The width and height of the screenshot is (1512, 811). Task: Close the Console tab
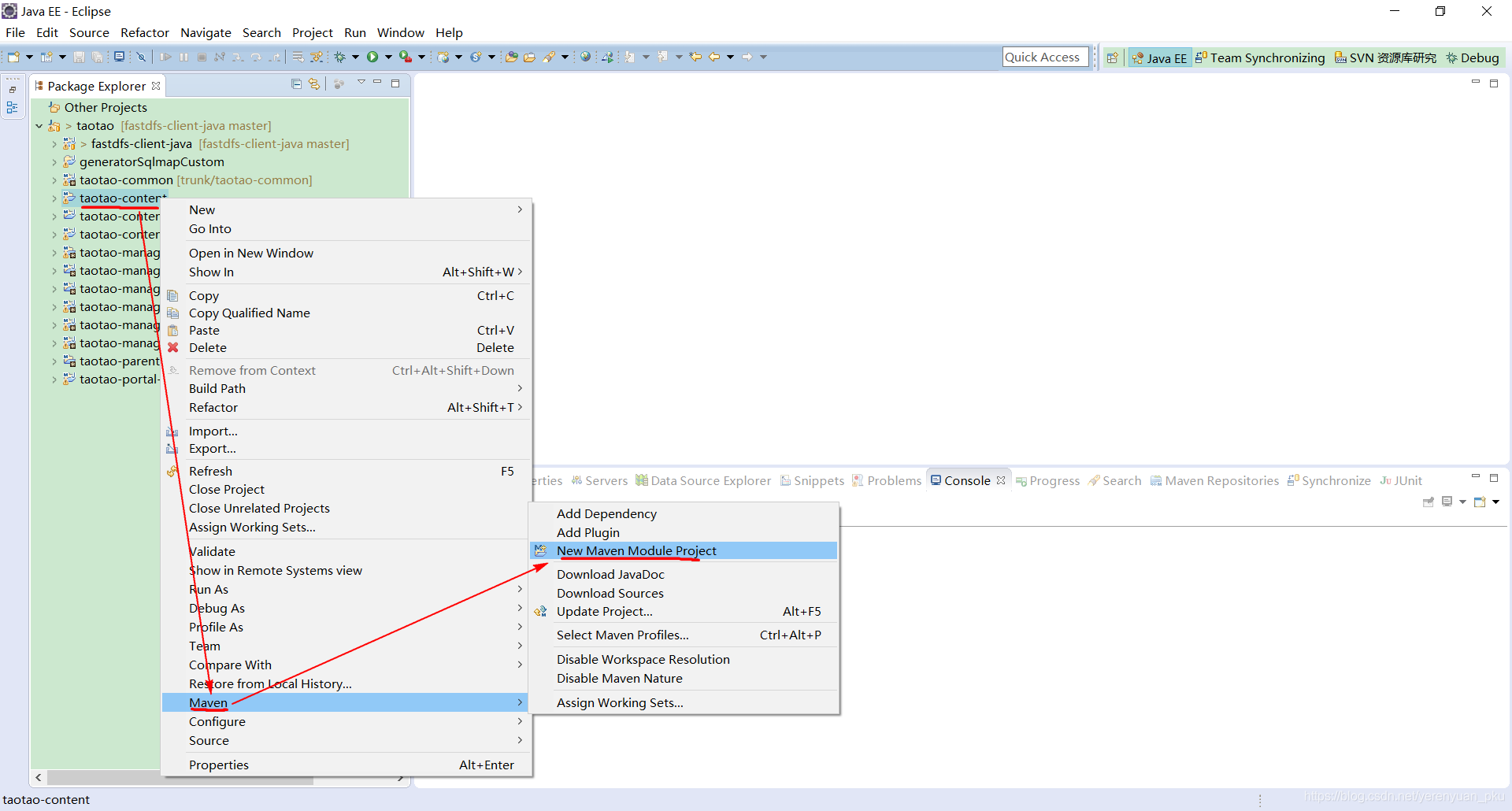point(1001,480)
